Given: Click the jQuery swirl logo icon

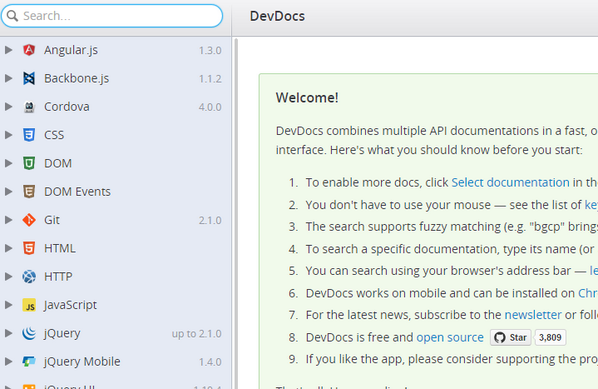Looking at the screenshot, I should click(29, 333).
